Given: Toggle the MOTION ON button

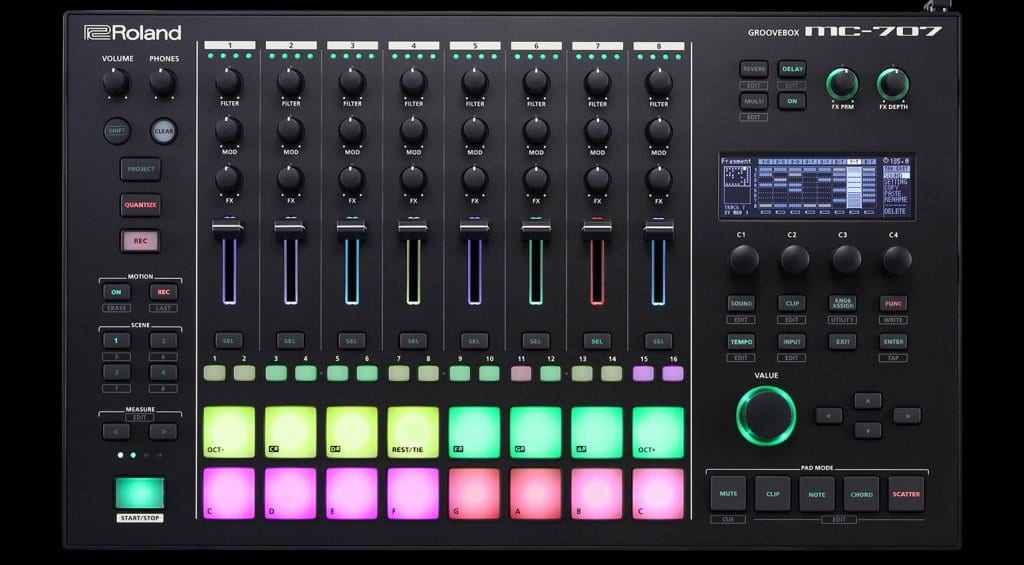Looking at the screenshot, I should tap(116, 292).
